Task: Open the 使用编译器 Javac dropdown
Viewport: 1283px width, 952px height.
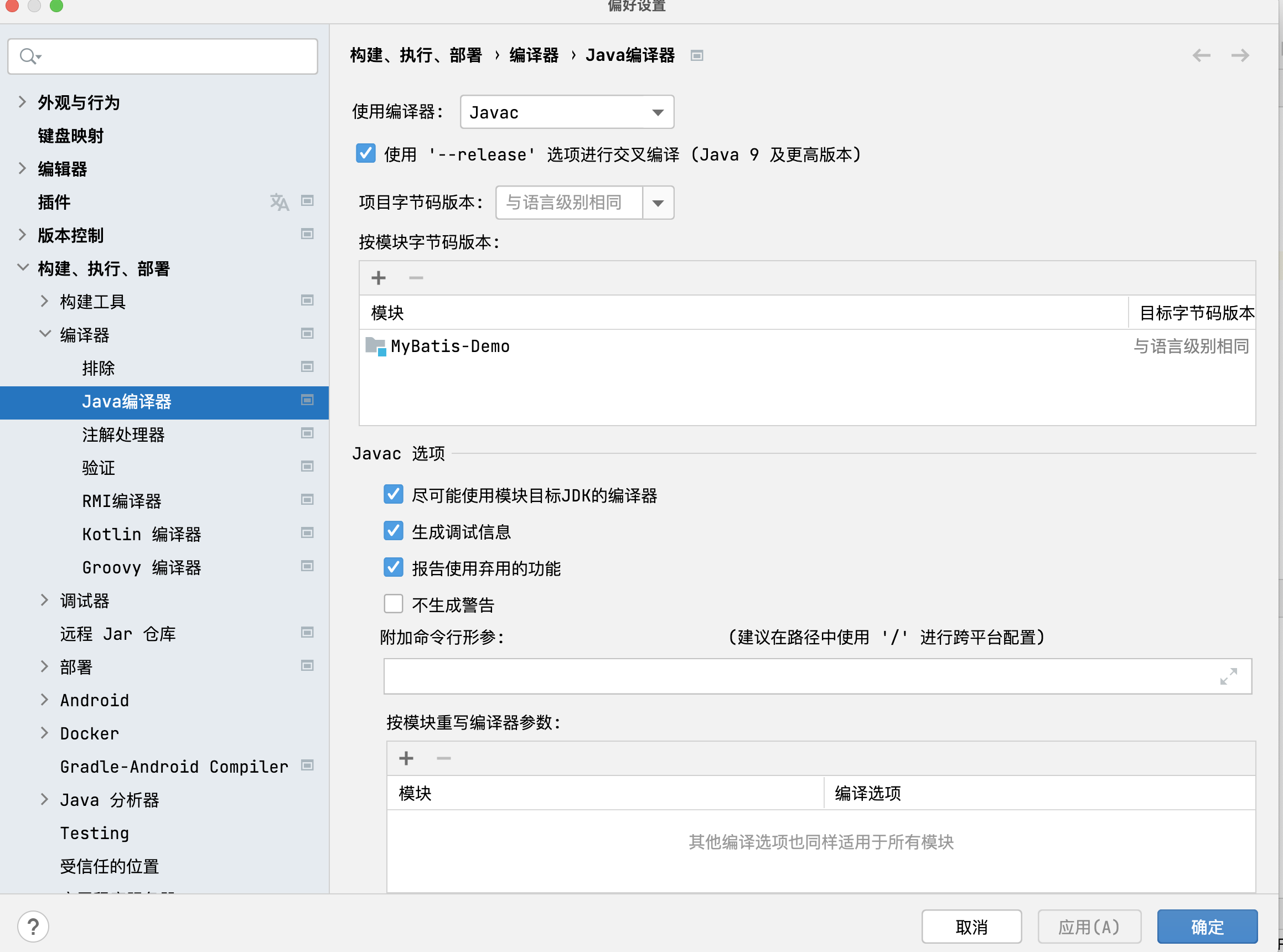Action: click(567, 112)
